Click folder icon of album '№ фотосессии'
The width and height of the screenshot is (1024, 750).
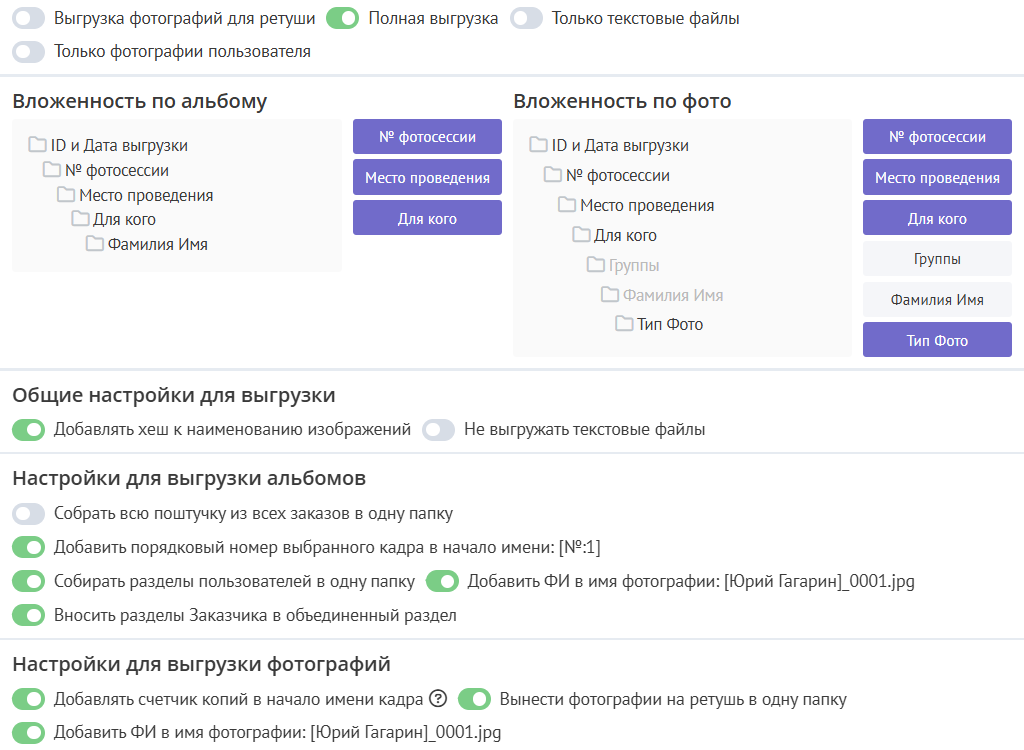[x=52, y=170]
